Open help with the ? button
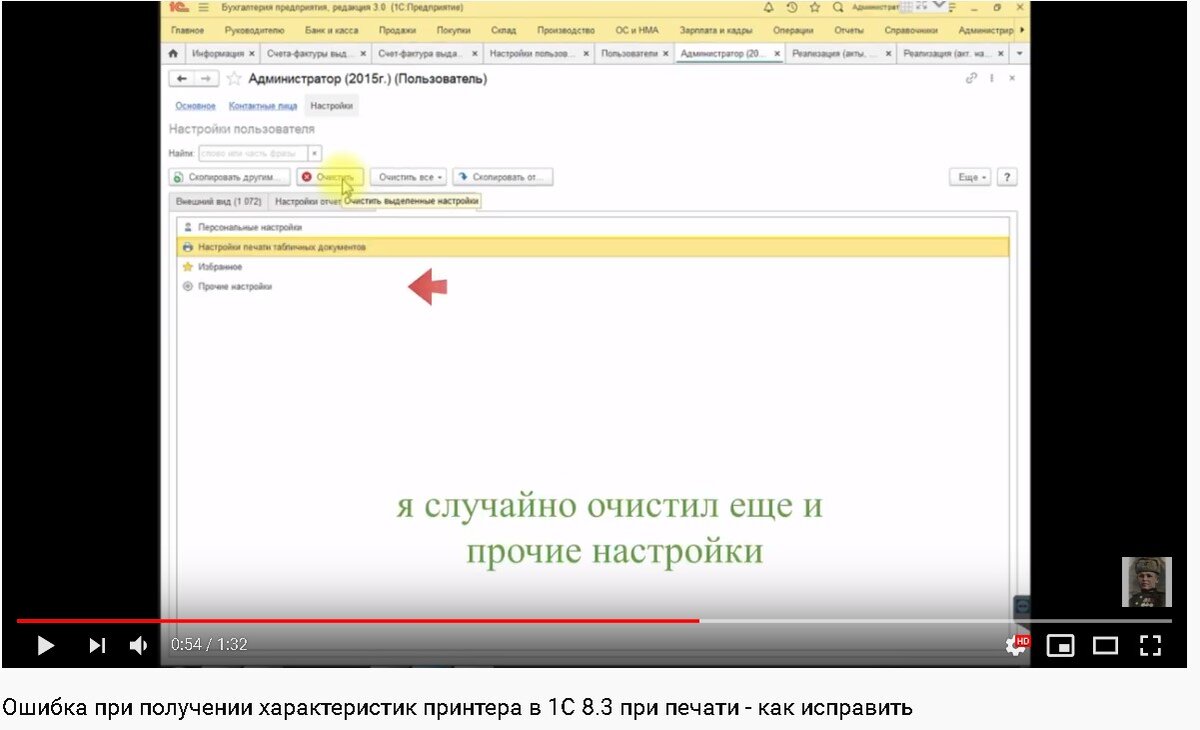 pyautogui.click(x=1007, y=177)
